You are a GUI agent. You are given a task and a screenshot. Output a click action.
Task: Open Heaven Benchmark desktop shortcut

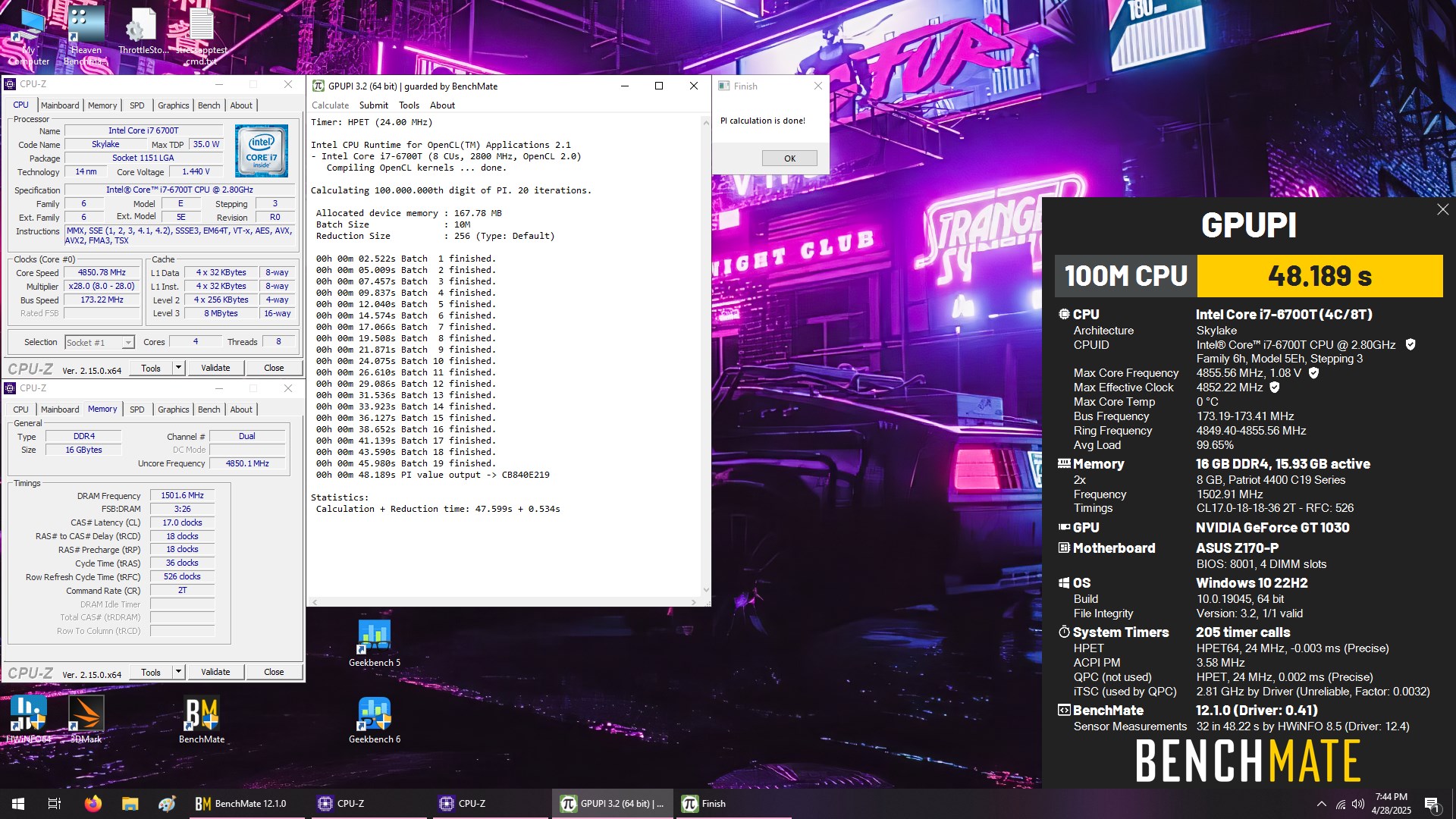pyautogui.click(x=86, y=36)
